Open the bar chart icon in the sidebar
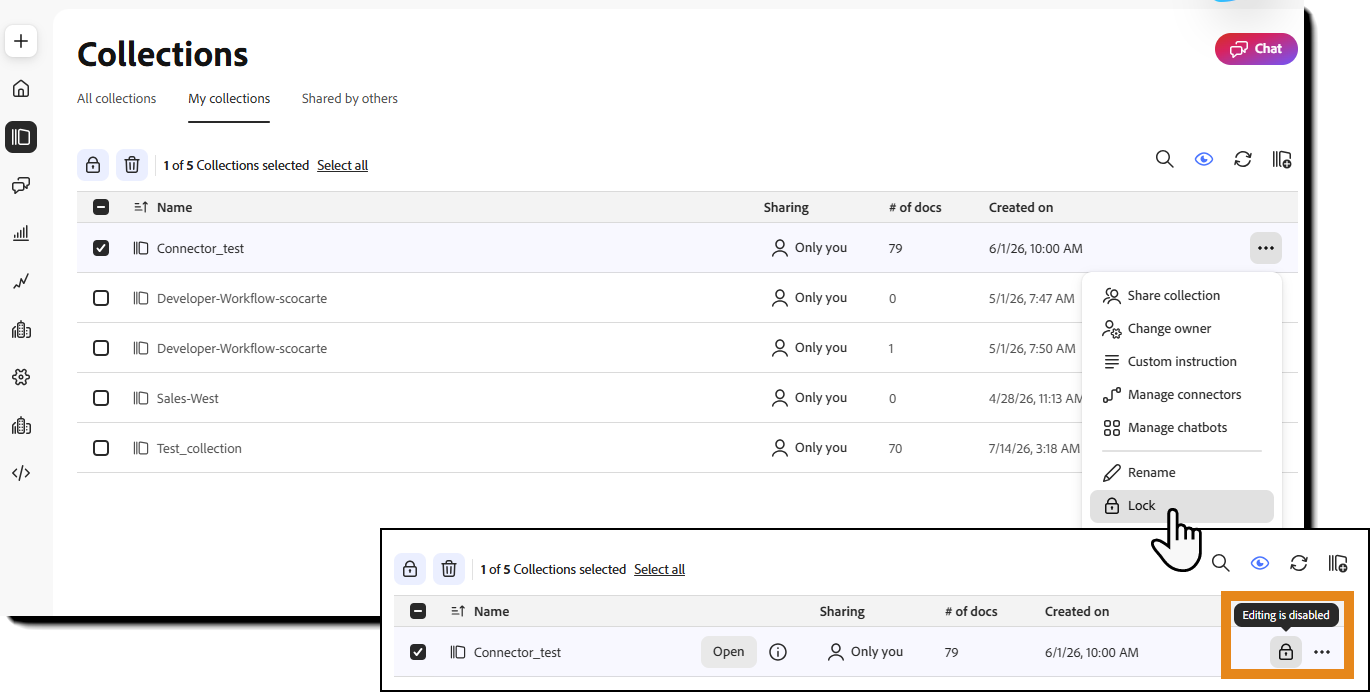 pyautogui.click(x=21, y=233)
